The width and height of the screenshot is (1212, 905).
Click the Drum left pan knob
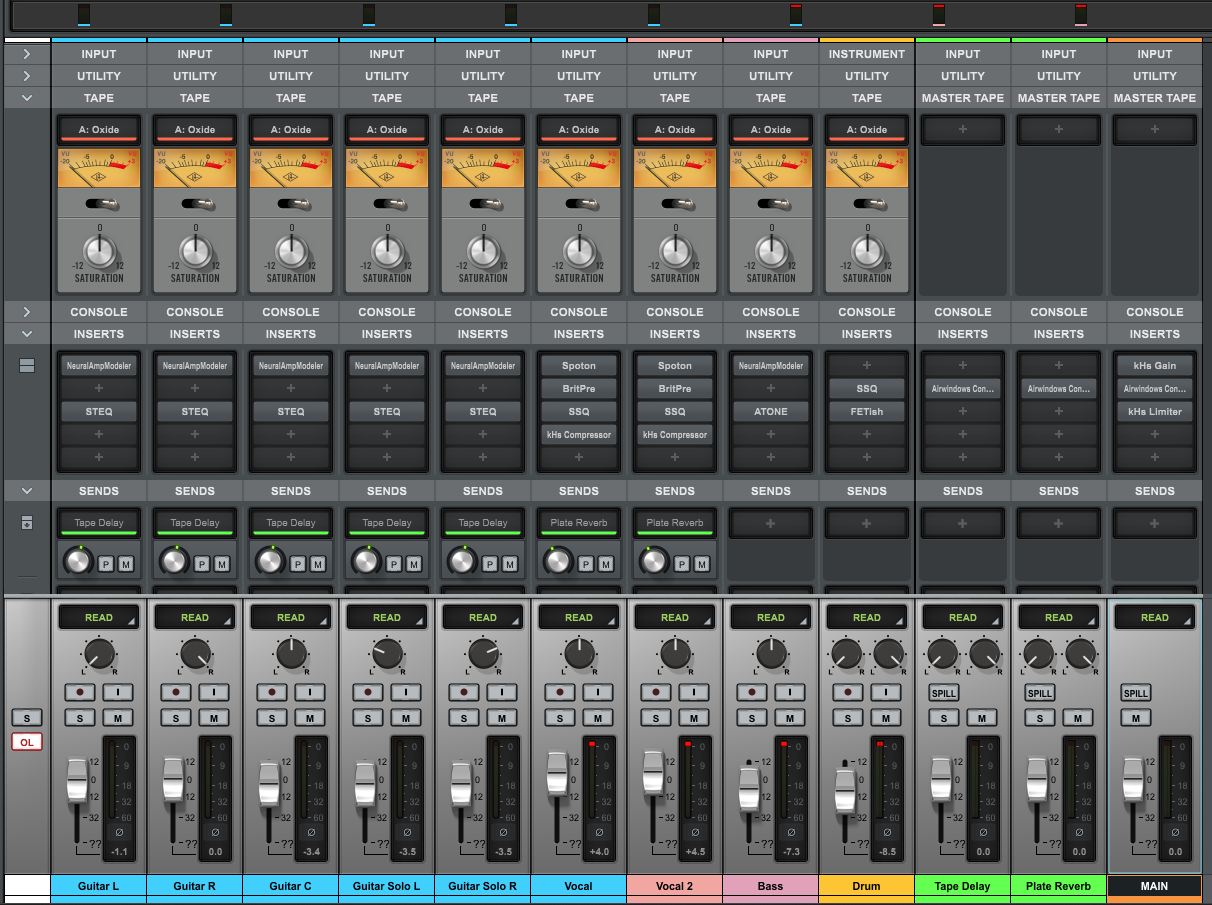coord(846,655)
